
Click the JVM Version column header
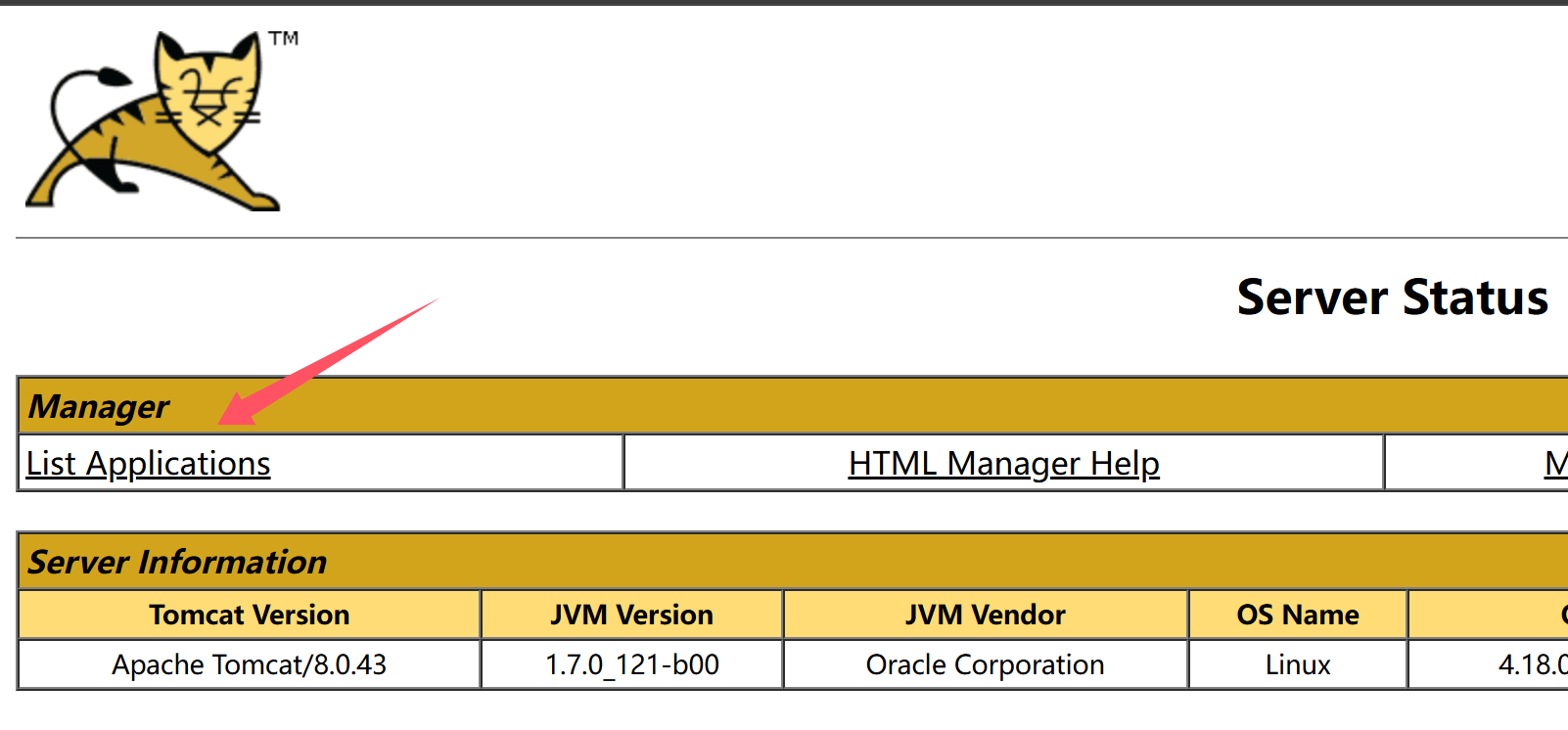(x=631, y=615)
